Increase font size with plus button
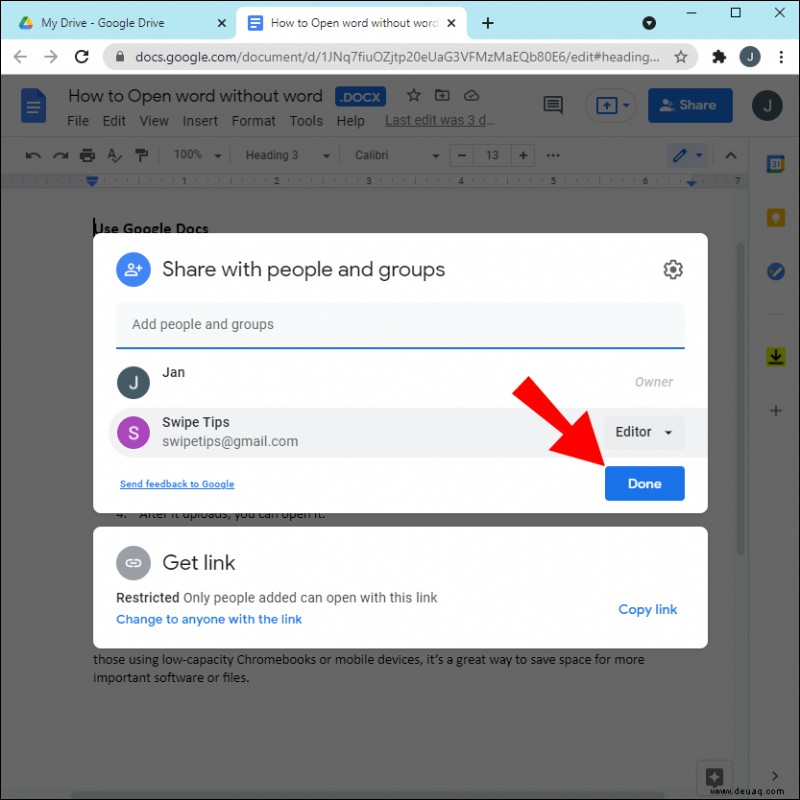This screenshot has width=800, height=800. click(523, 155)
